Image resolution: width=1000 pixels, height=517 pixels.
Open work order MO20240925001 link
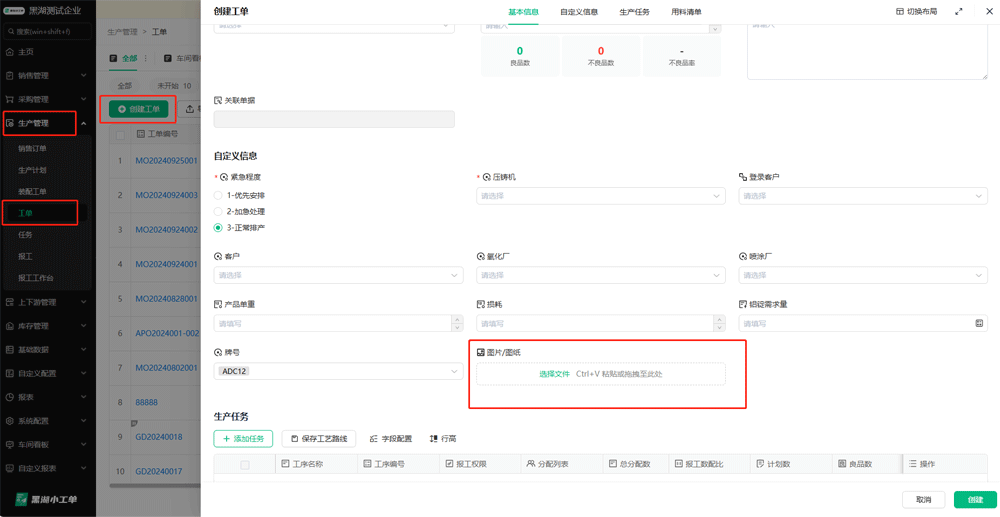166,161
